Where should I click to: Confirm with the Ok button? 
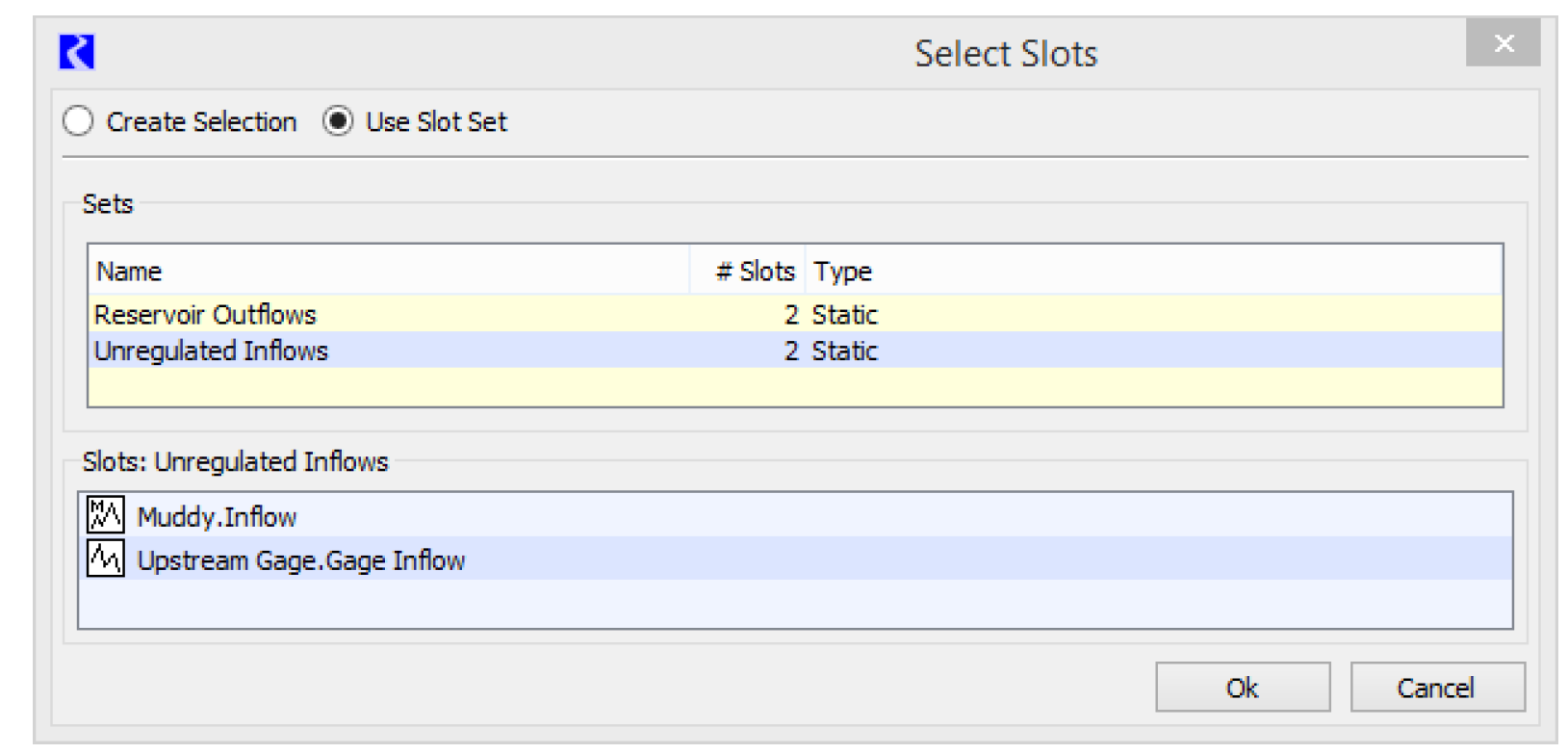click(x=1242, y=688)
